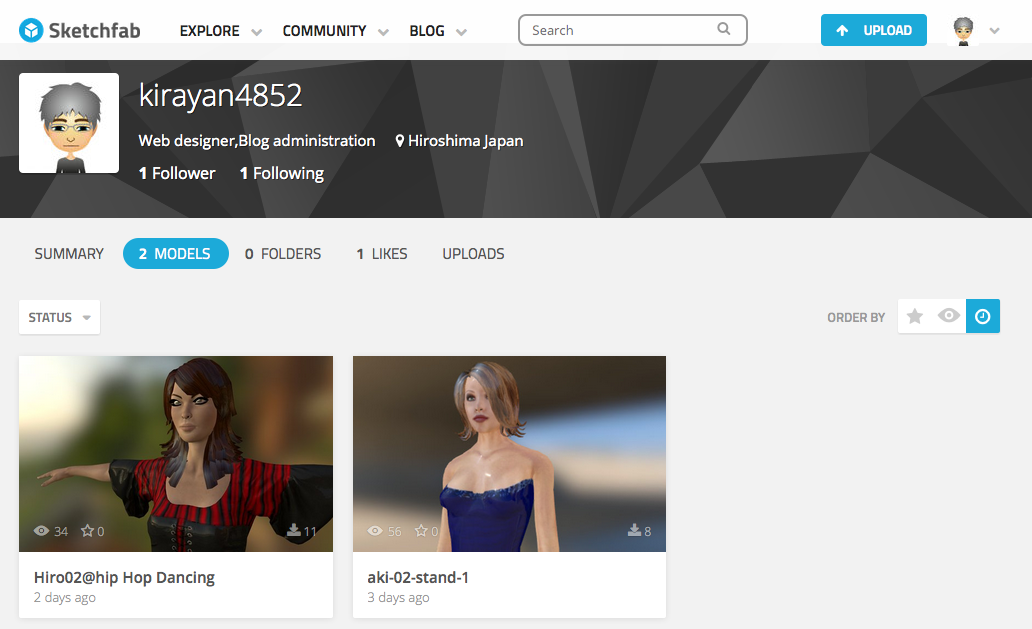Switch to the 0 Folders tab
1032x629 pixels.
tap(283, 254)
